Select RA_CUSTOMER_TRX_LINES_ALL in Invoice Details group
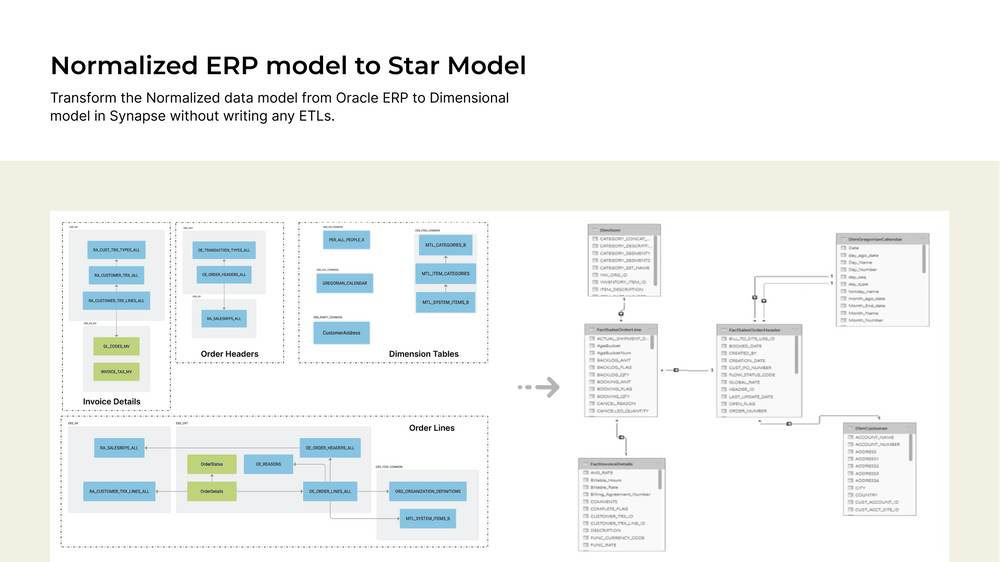The image size is (1000, 562). [x=116, y=300]
